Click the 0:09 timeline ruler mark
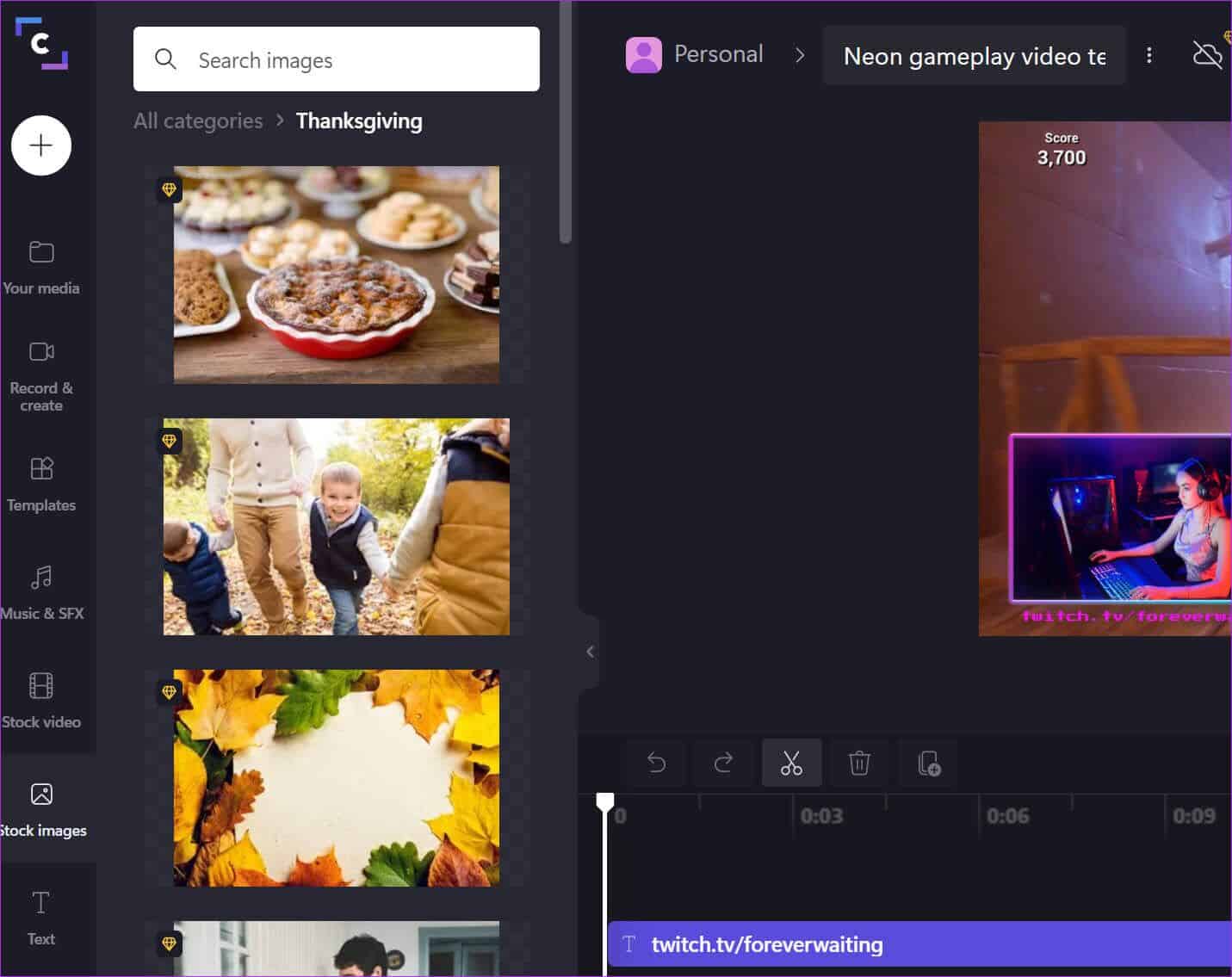 1194,816
